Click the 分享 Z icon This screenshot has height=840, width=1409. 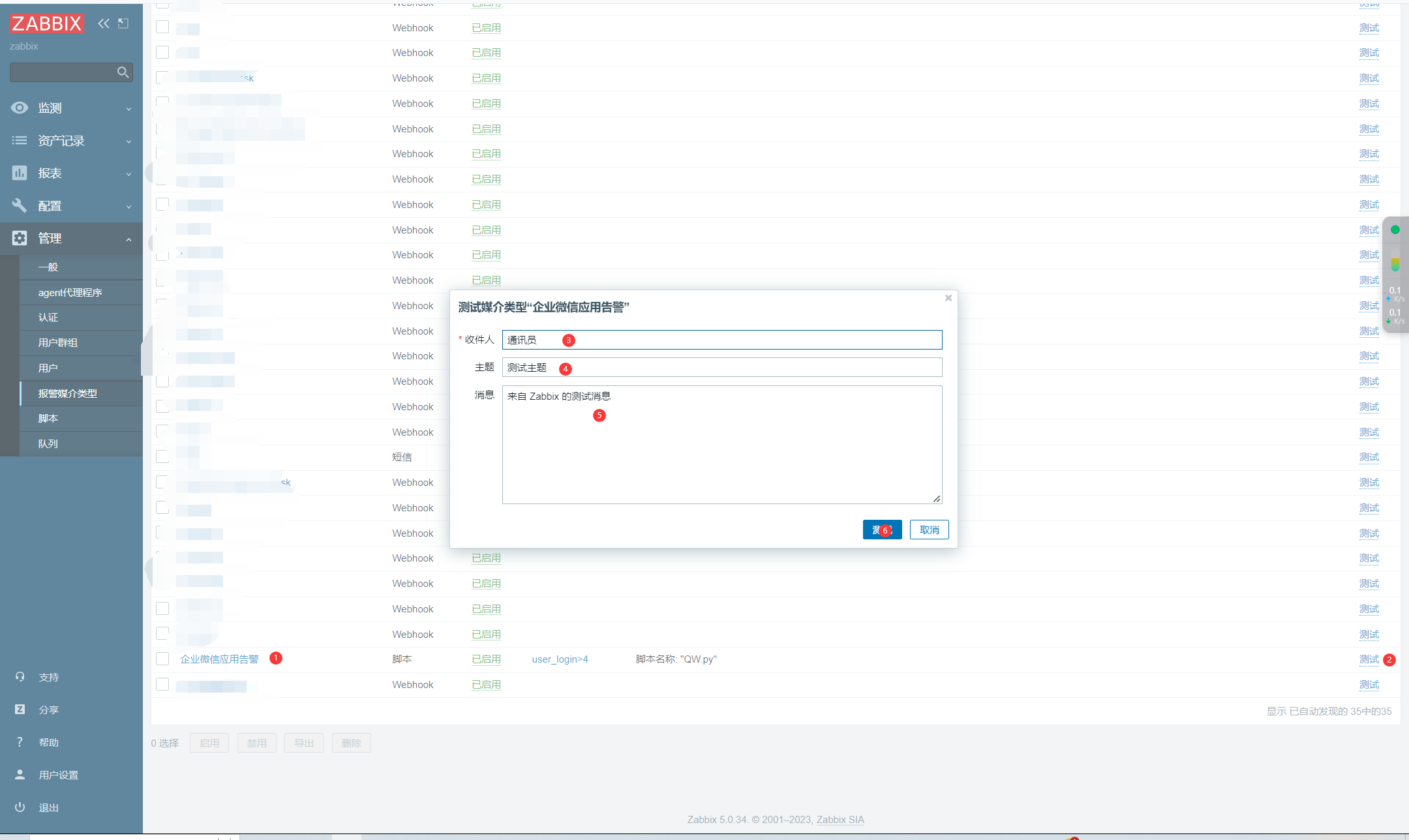pyautogui.click(x=20, y=710)
